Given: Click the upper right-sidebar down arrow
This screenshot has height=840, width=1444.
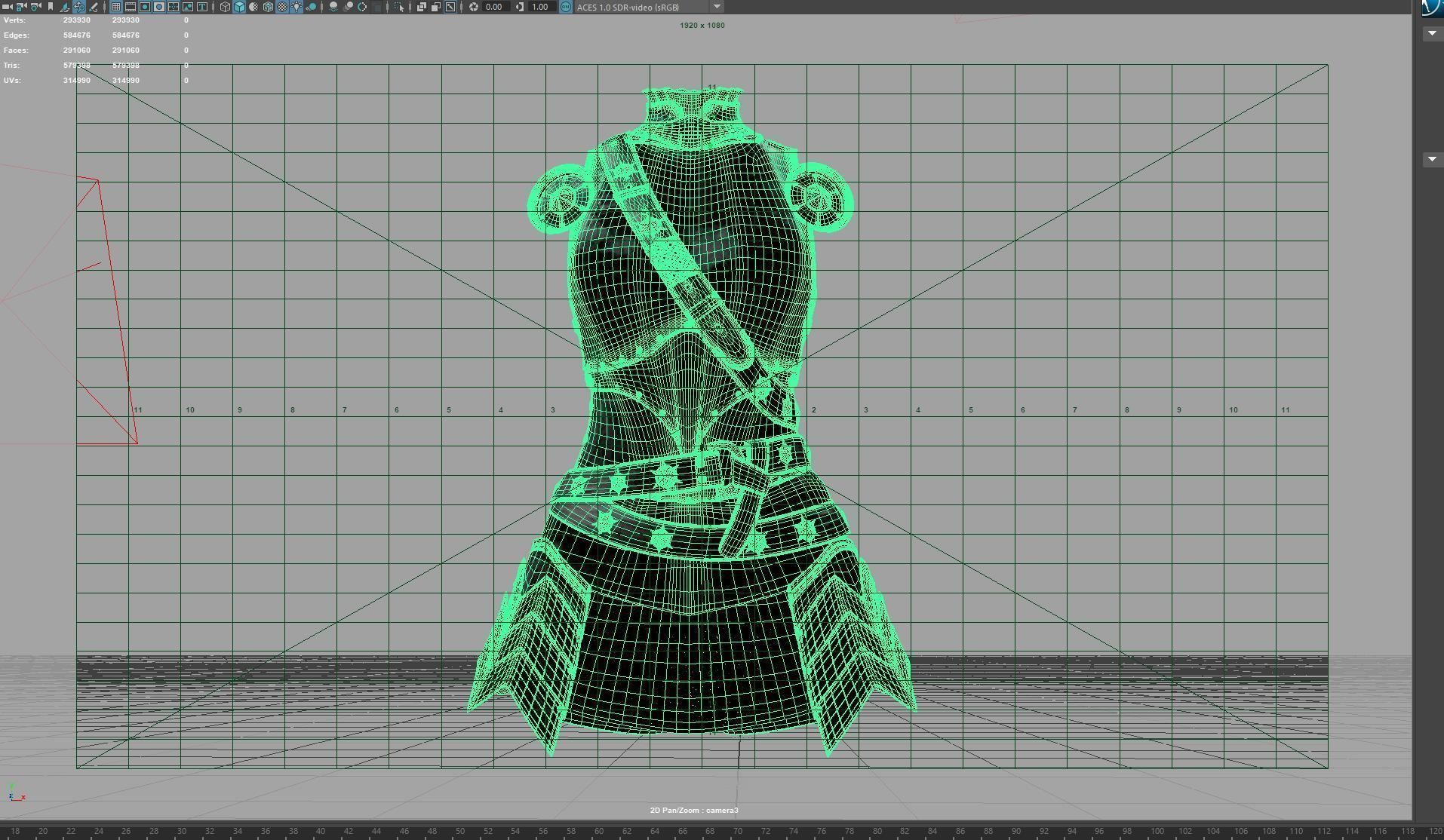Looking at the screenshot, I should point(1432,33).
